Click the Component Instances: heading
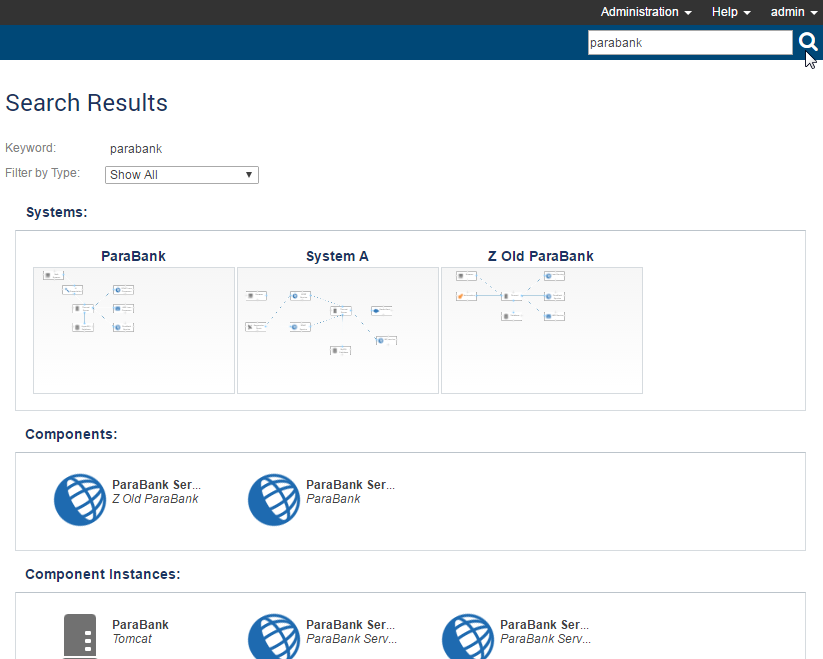The width and height of the screenshot is (823, 659). click(x=103, y=574)
